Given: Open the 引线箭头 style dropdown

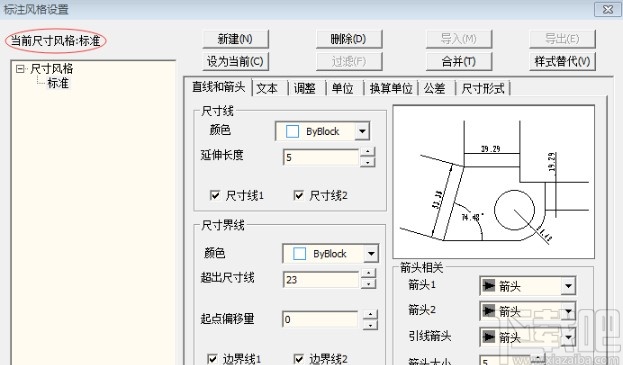Looking at the screenshot, I should tap(568, 337).
